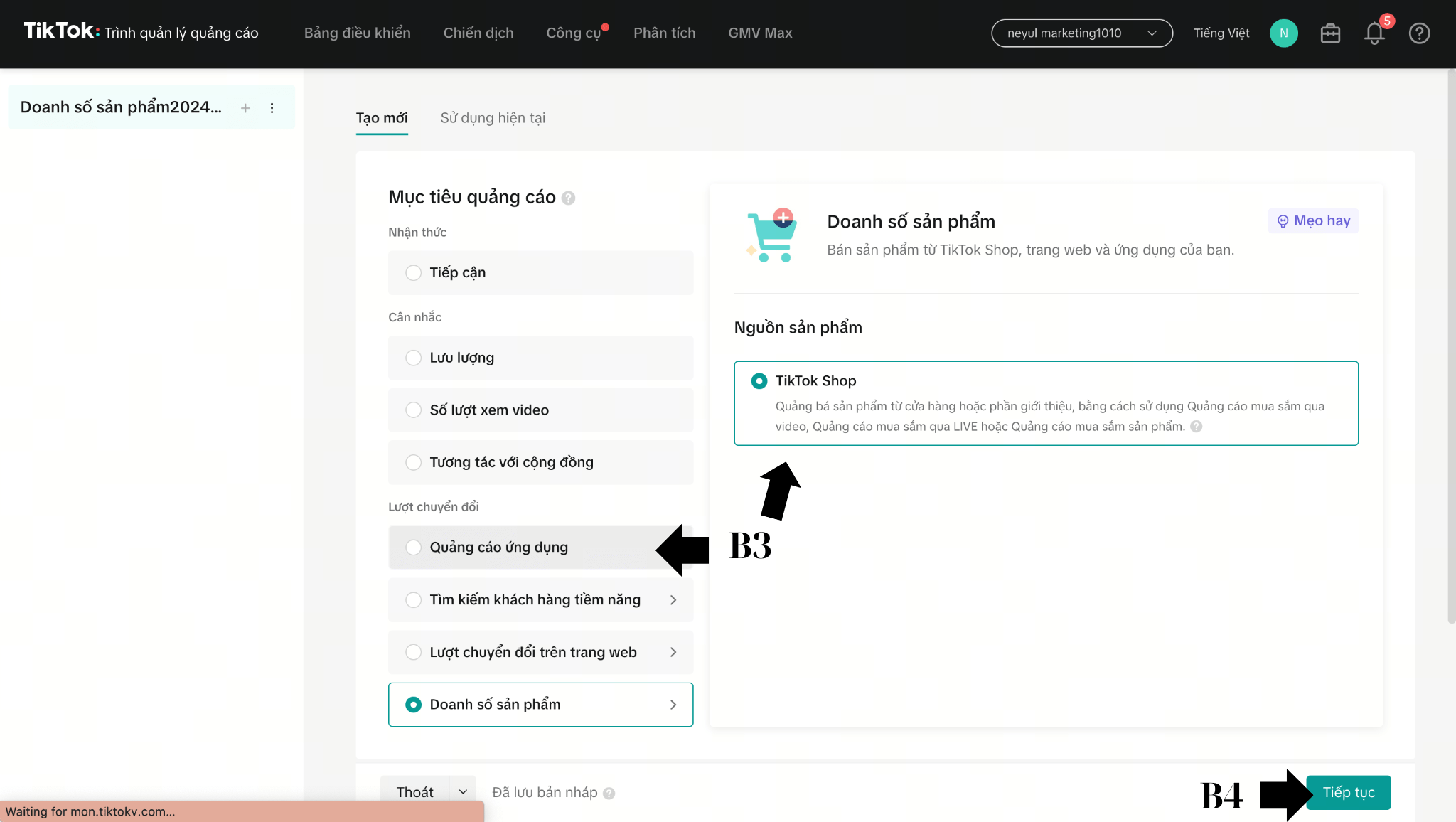
Task: Switch to the Tạo mới tab
Action: point(382,118)
